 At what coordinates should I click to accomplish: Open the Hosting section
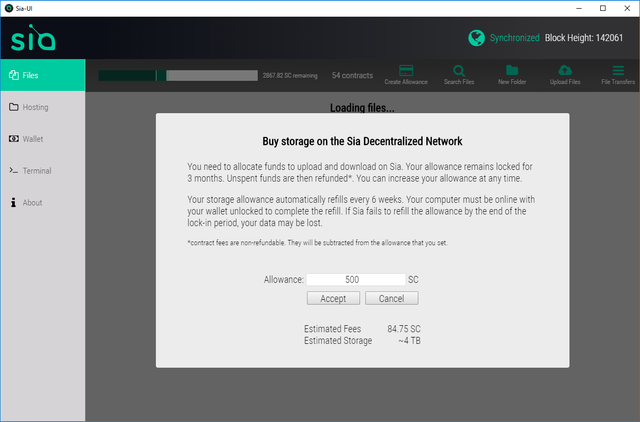43,107
